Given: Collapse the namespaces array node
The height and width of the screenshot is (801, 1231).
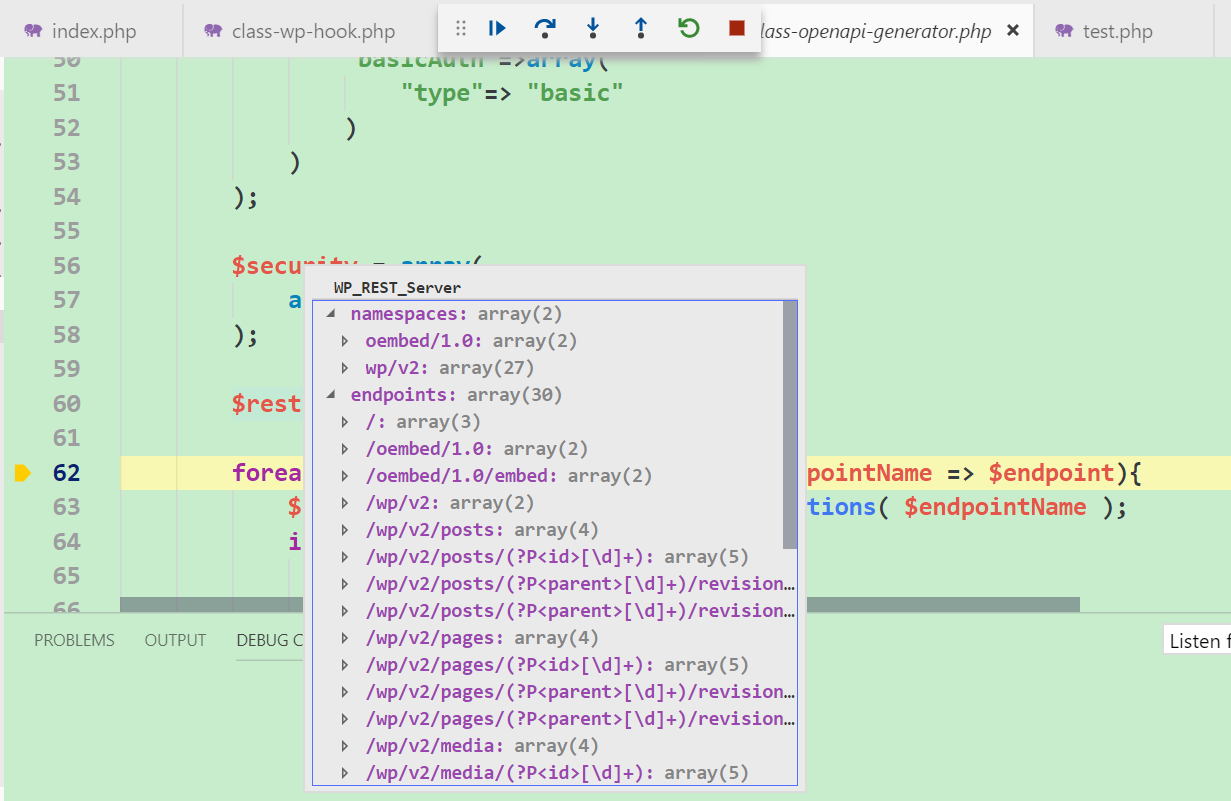Looking at the screenshot, I should coord(331,314).
